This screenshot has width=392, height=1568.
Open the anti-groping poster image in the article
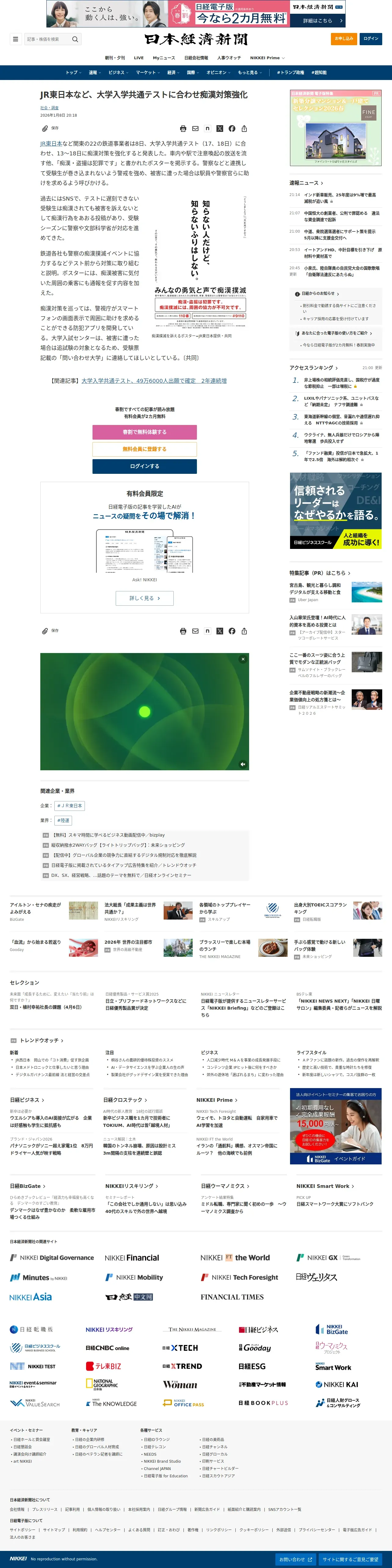(x=200, y=263)
